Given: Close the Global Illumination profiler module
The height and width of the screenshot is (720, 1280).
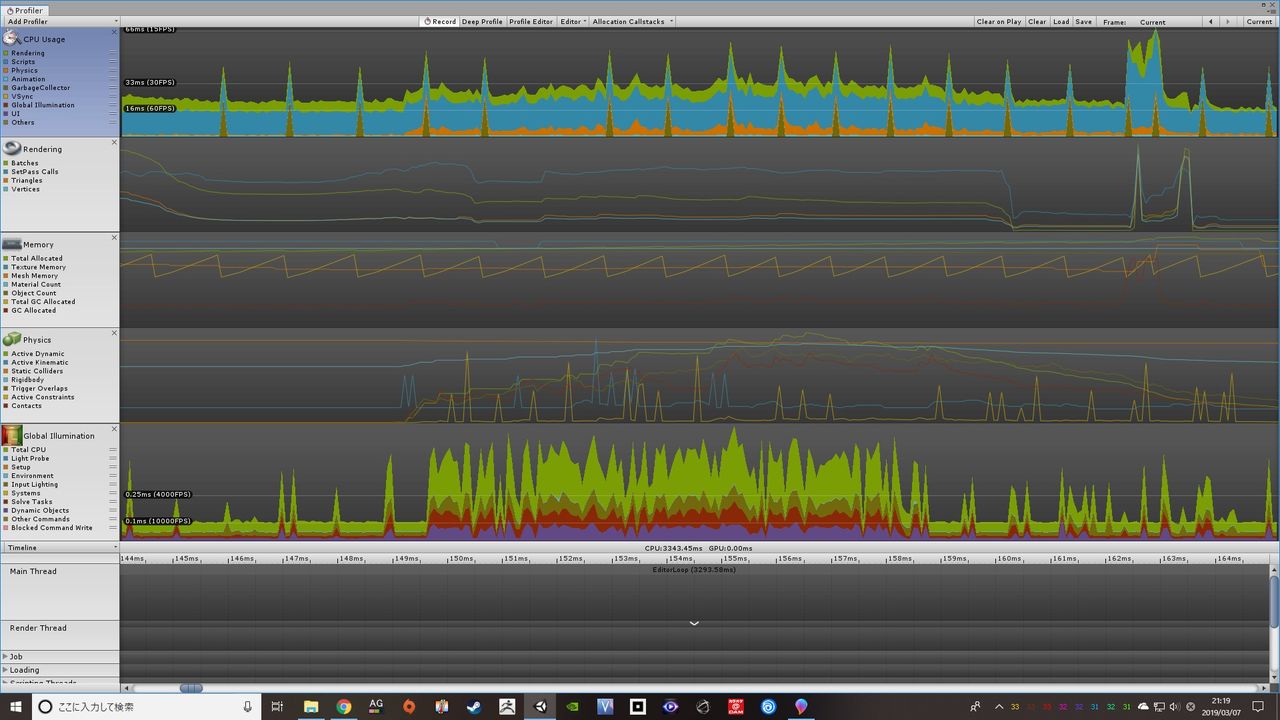Looking at the screenshot, I should (x=114, y=429).
